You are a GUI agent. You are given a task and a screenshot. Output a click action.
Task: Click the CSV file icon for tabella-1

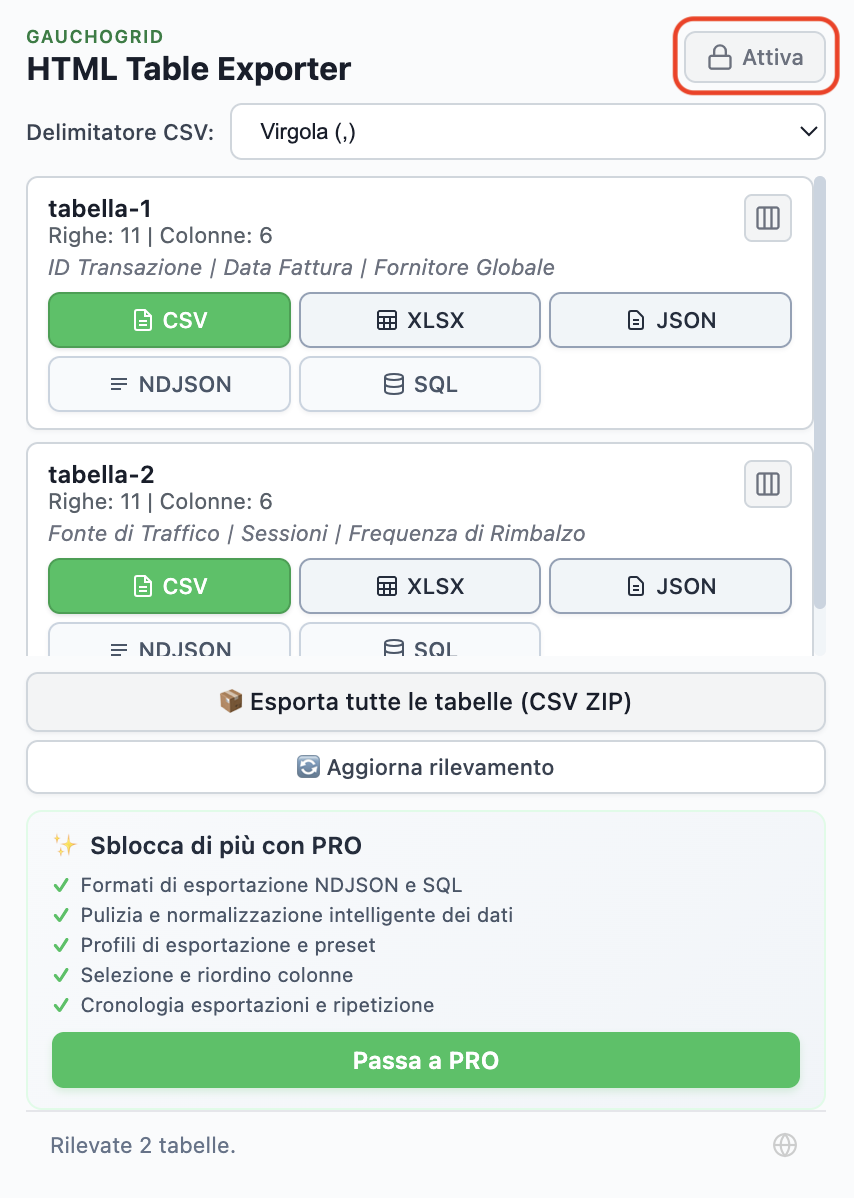pyautogui.click(x=142, y=320)
